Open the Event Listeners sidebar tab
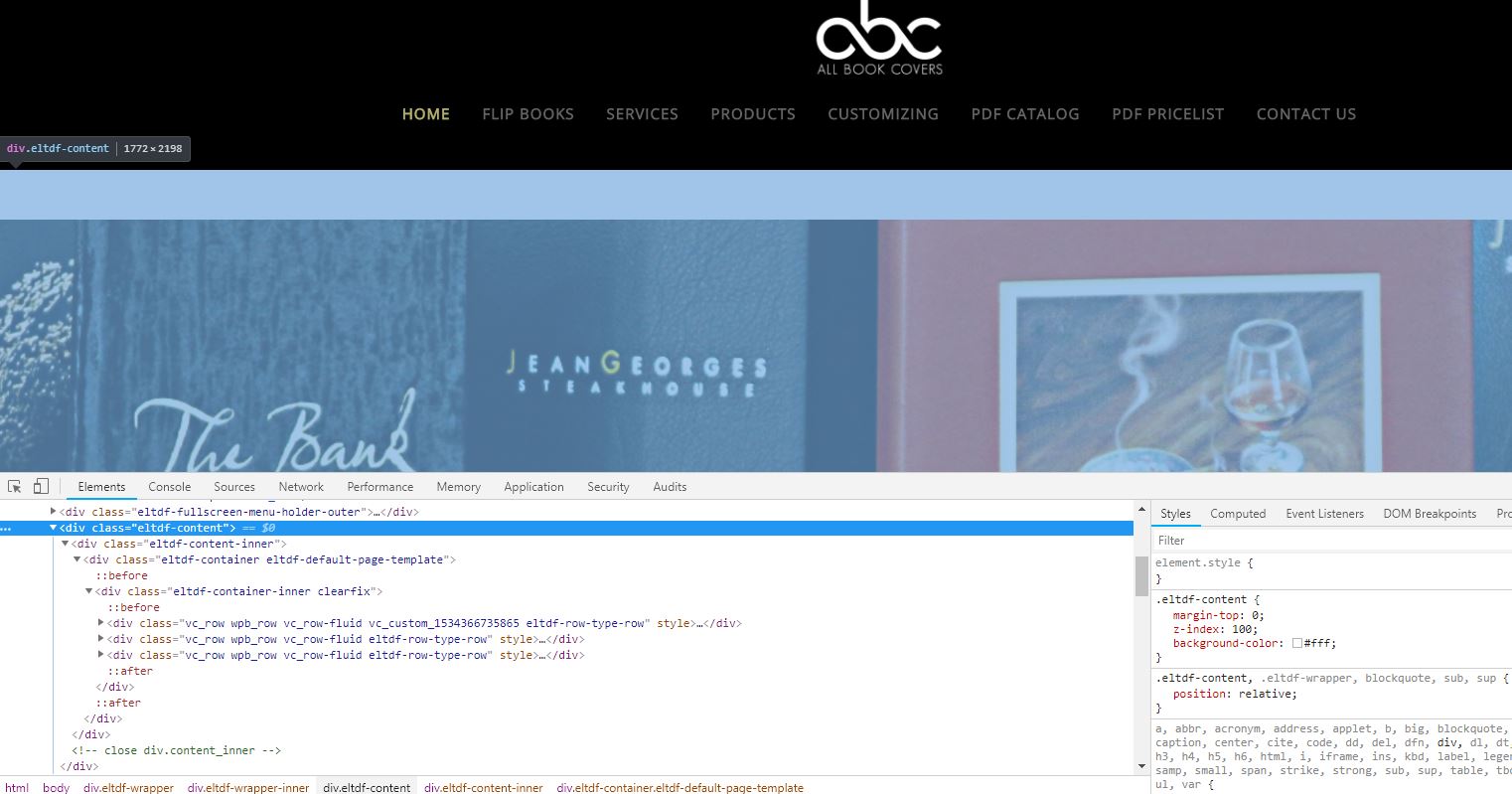The height and width of the screenshot is (794, 1512). click(1324, 514)
